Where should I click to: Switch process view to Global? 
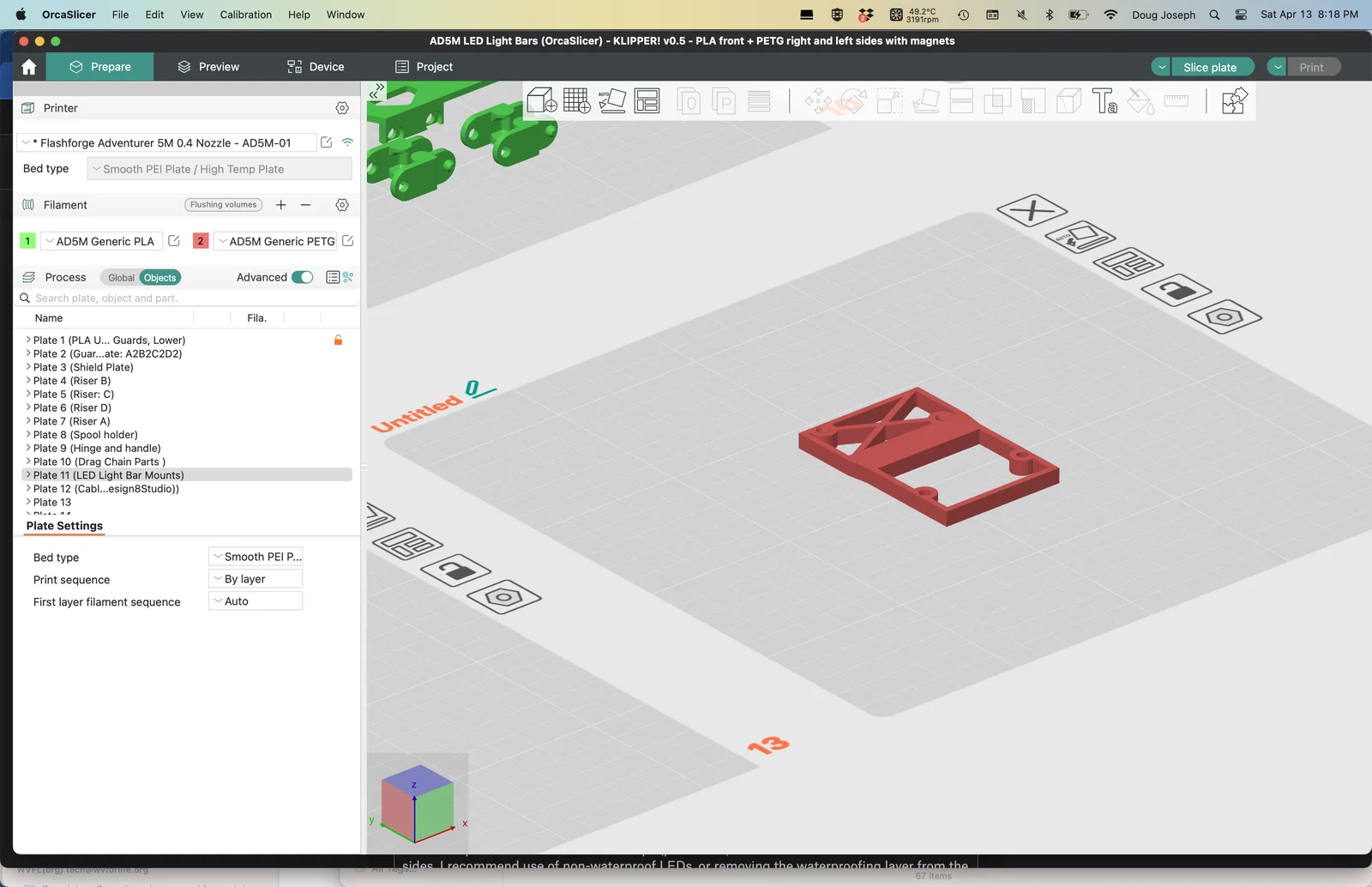click(x=121, y=278)
